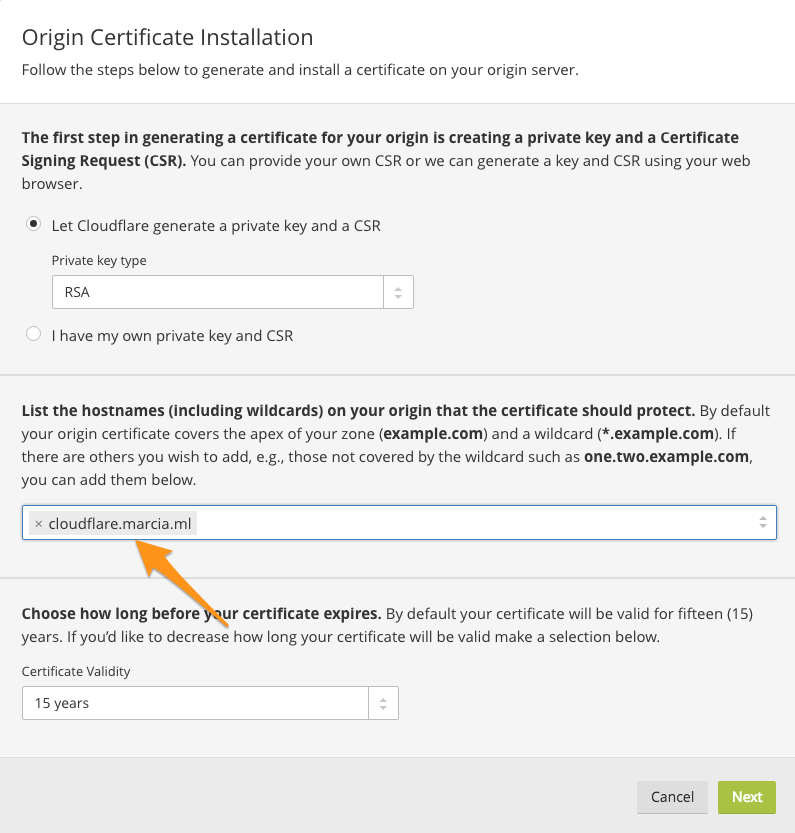
Task: Open the Private key type RSA dropdown
Action: [x=218, y=293]
